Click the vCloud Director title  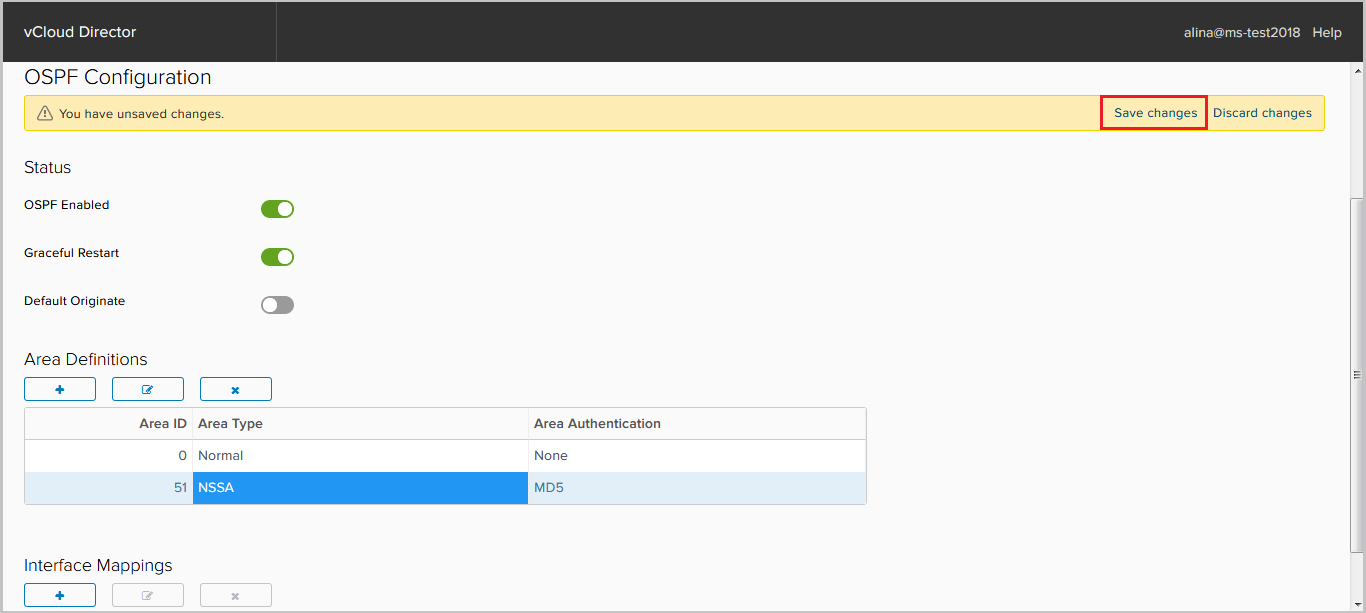tap(80, 32)
